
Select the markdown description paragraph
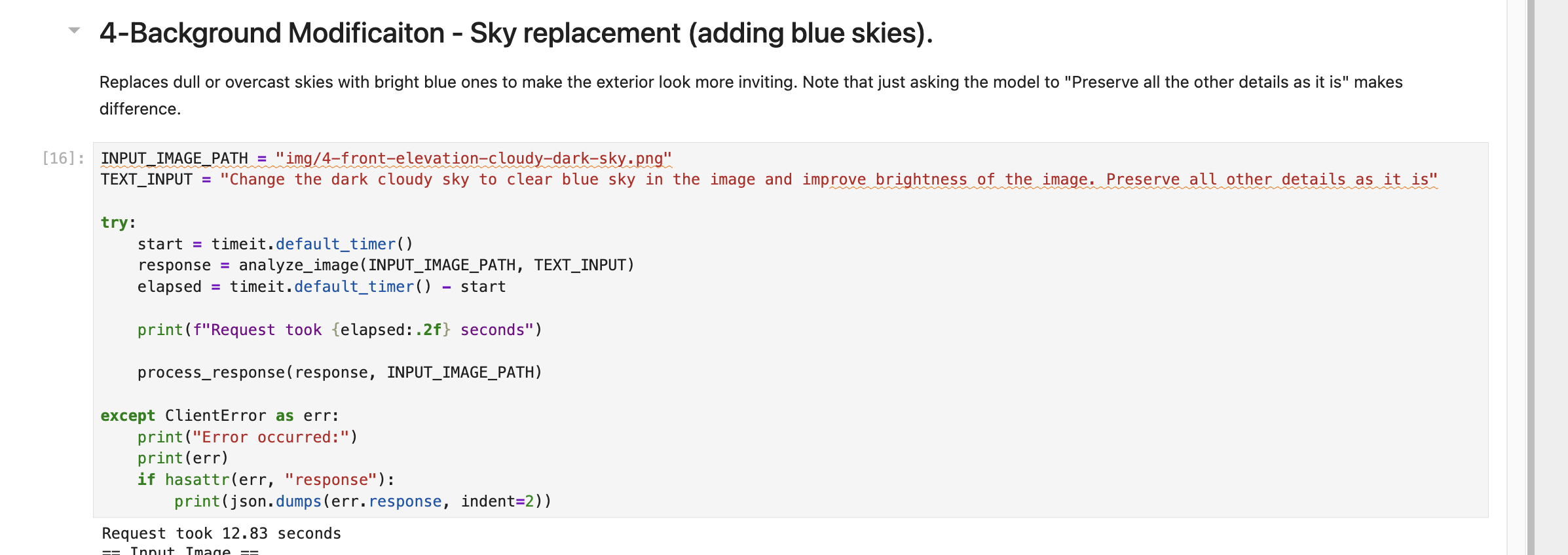click(x=751, y=95)
